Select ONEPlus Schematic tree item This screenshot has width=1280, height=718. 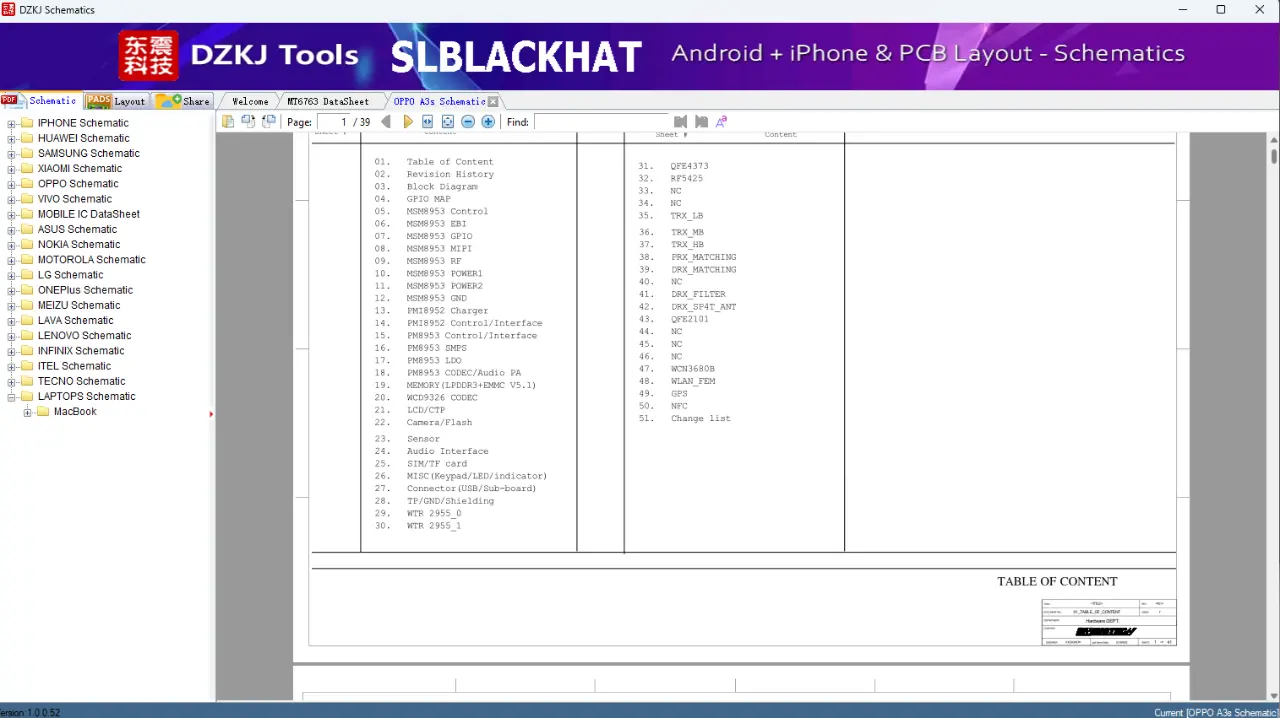coord(85,290)
